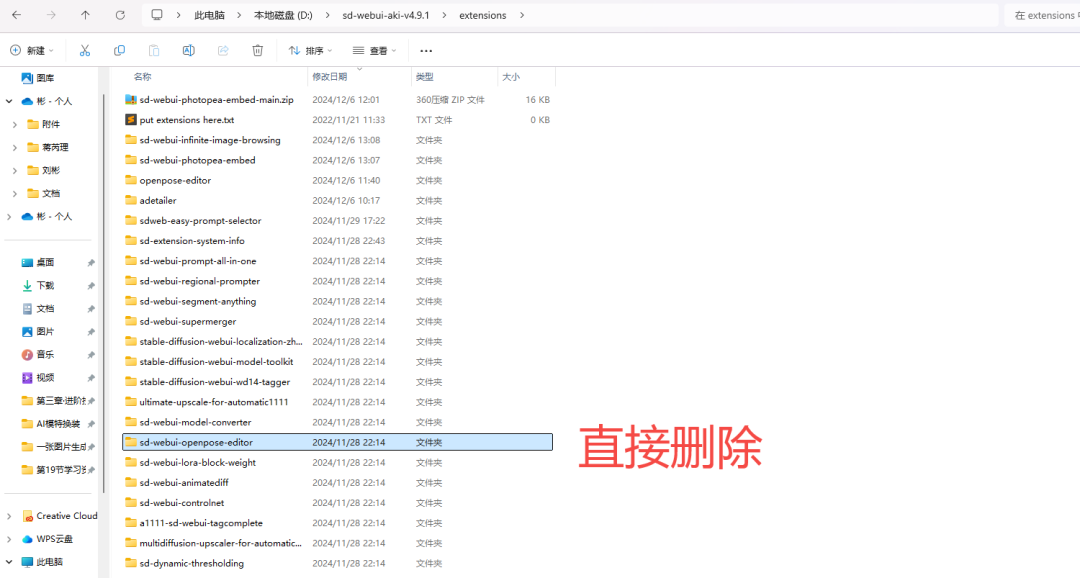Open 下载 (Downloads) in quick access sidebar
The height and width of the screenshot is (578, 1080).
pos(46,285)
